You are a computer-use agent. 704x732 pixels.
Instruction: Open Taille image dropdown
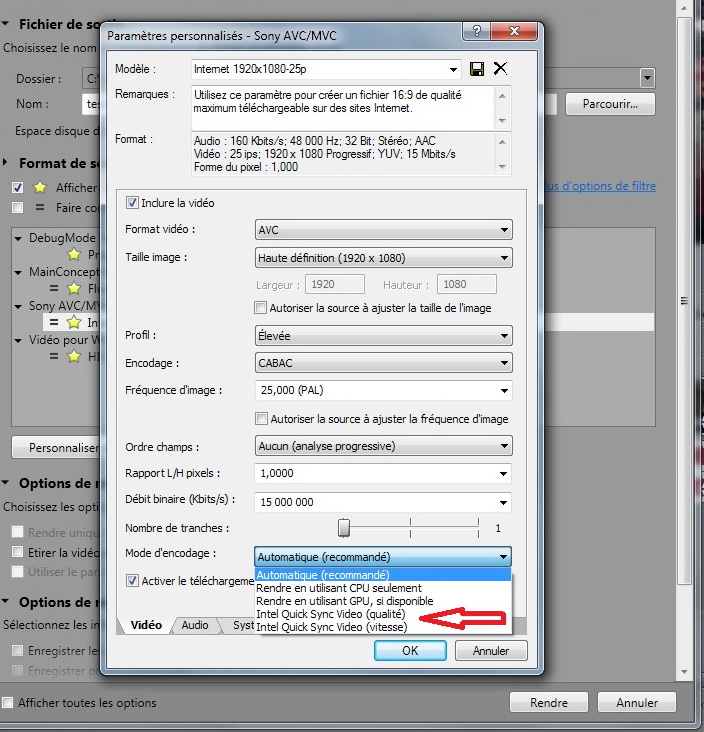[383, 258]
